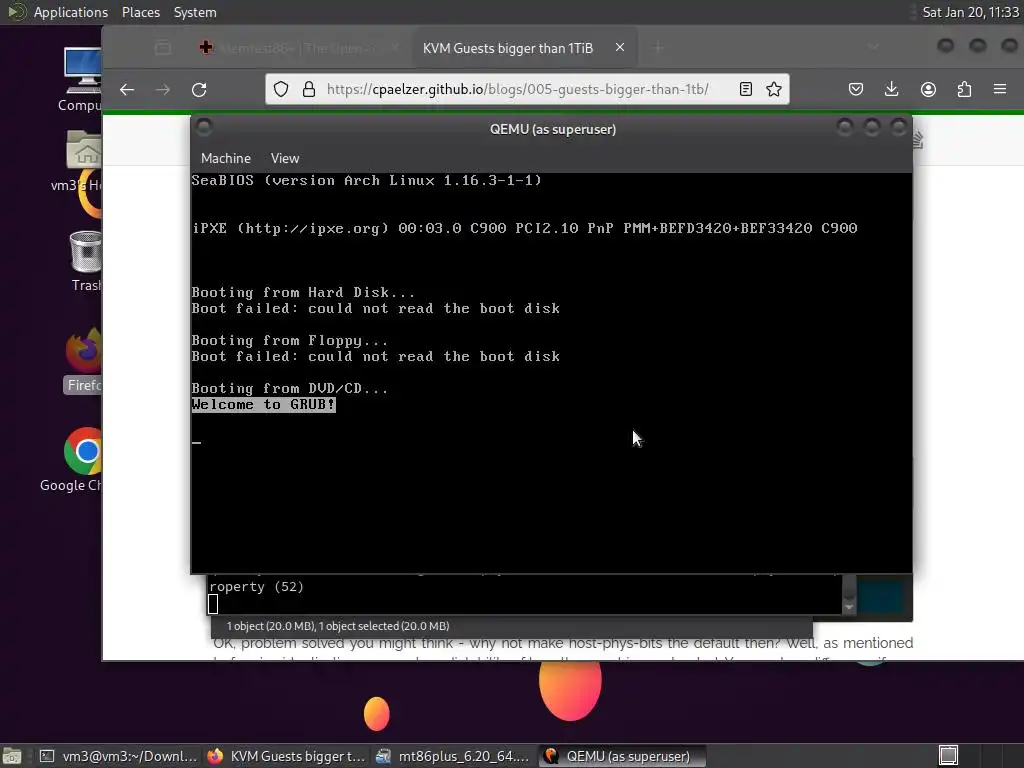The image size is (1024, 768).
Task: List all tabs dropdown in Firefox
Action: (x=873, y=47)
